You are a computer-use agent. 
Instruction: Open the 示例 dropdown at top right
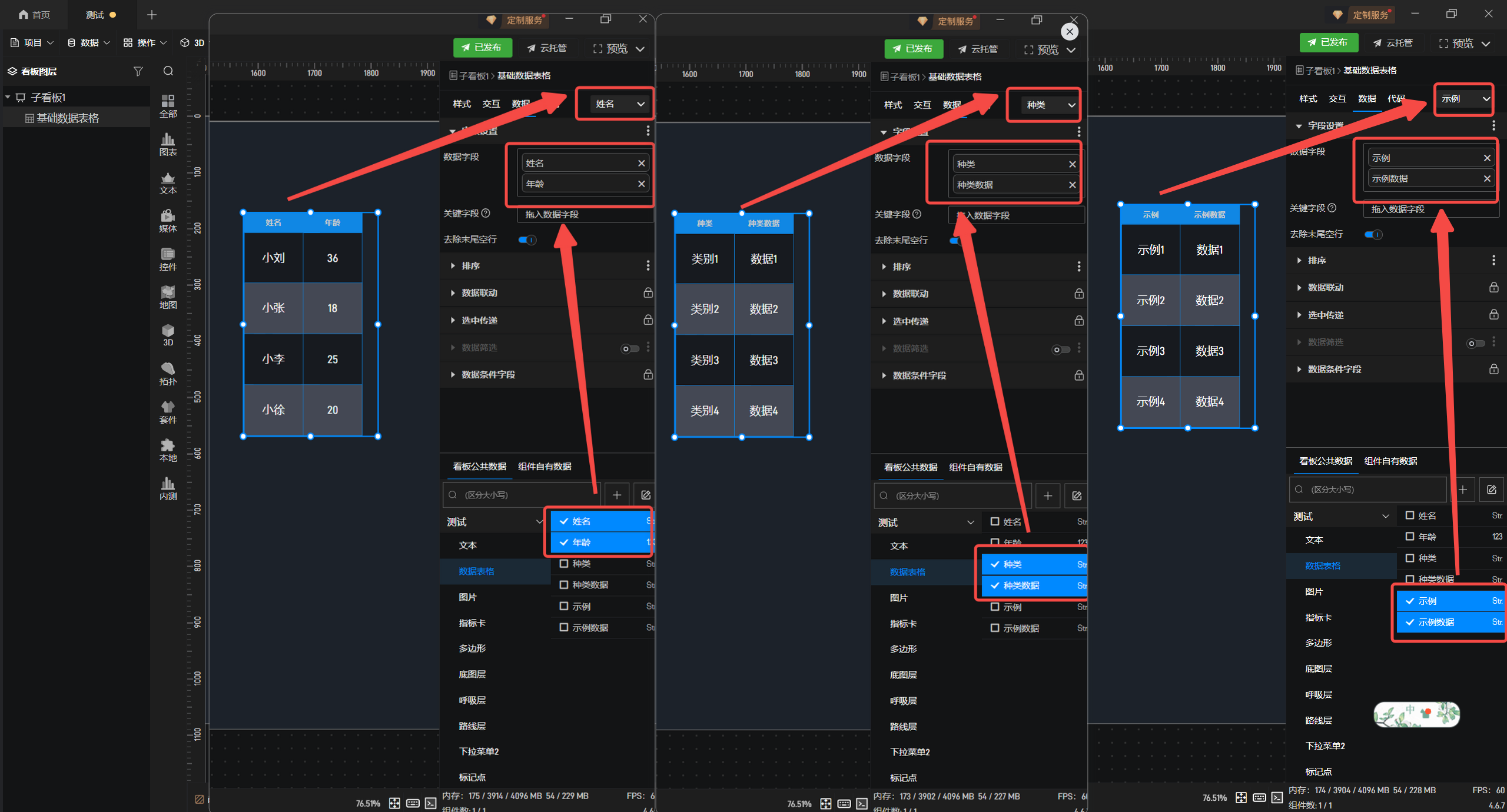point(1465,99)
